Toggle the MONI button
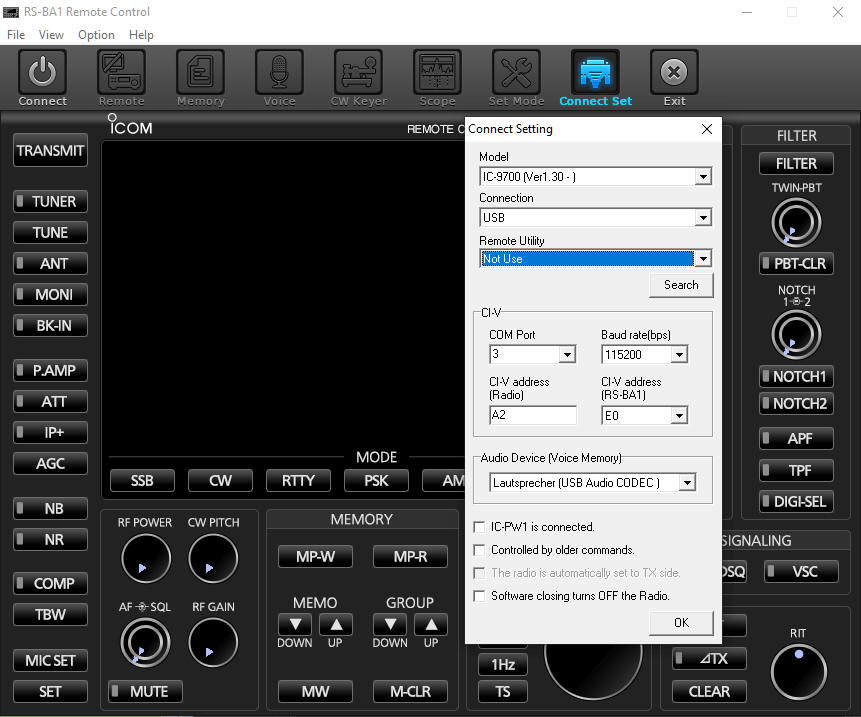This screenshot has height=717, width=861. [51, 295]
